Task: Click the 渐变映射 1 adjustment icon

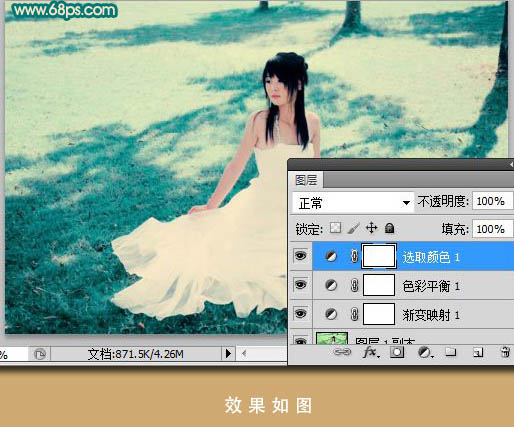Action: tap(331, 314)
